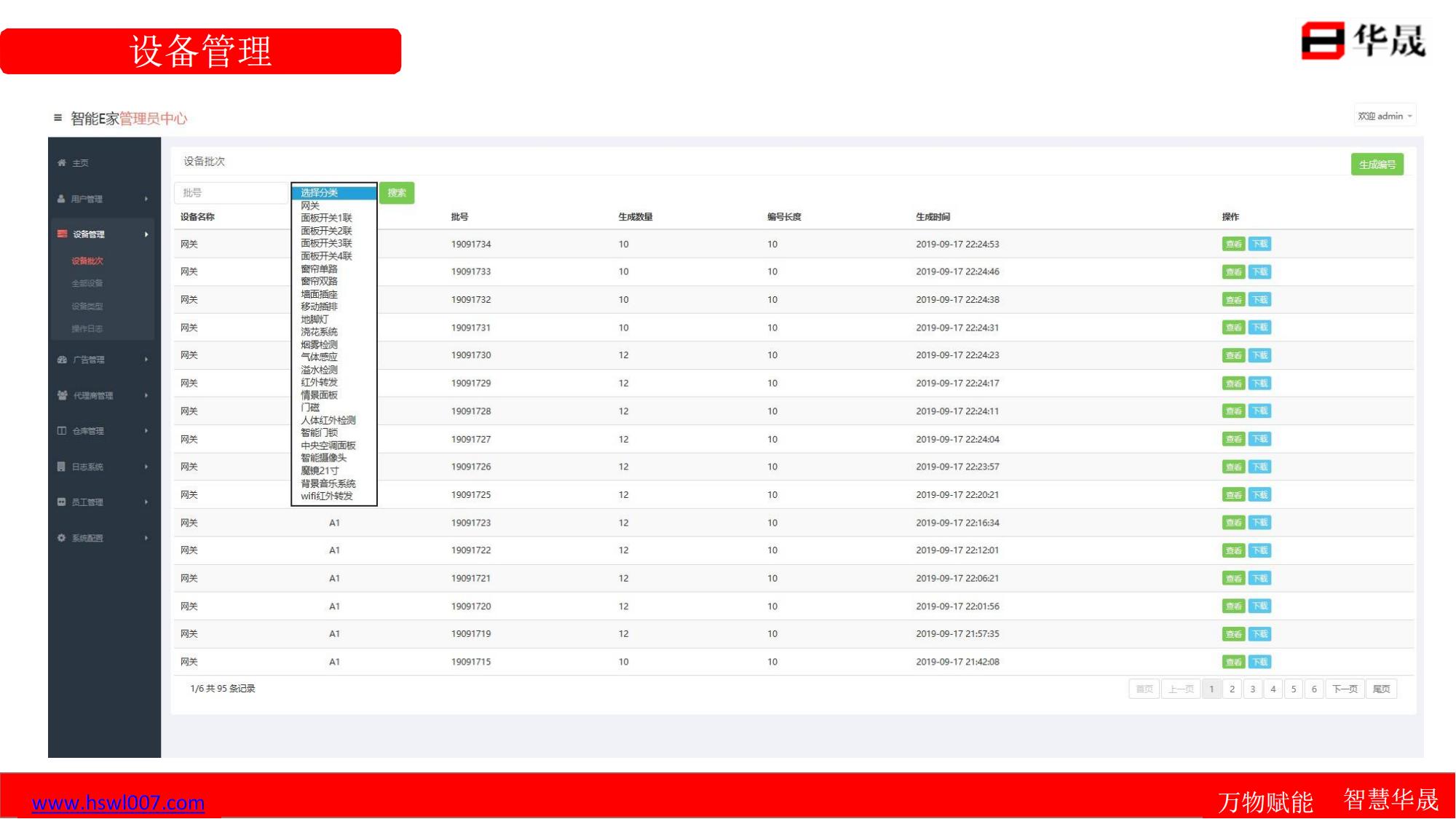Choose 背景音乐系统 from the category list

328,483
